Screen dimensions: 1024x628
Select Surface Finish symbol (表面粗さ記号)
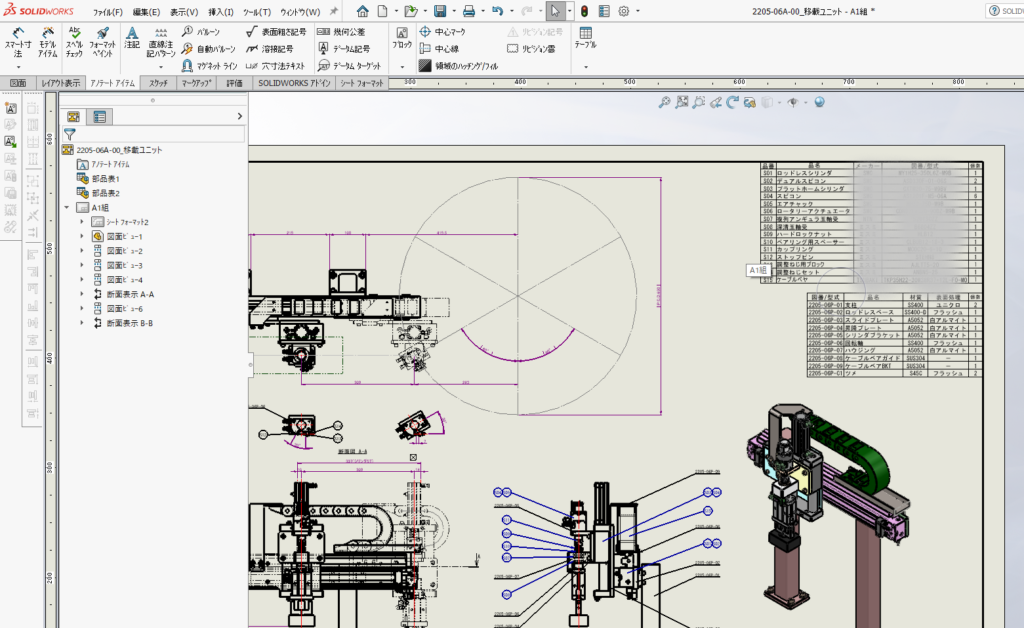277,32
